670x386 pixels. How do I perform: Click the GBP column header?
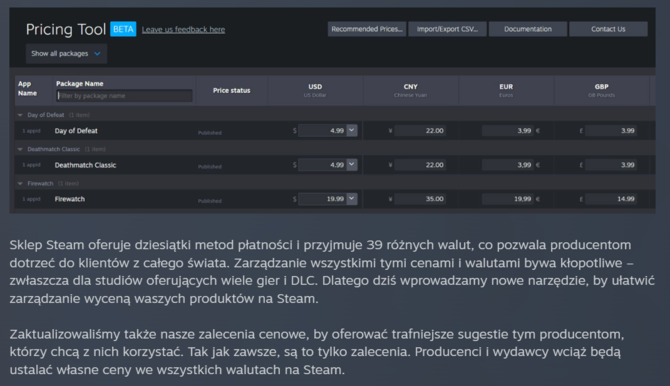(x=602, y=90)
